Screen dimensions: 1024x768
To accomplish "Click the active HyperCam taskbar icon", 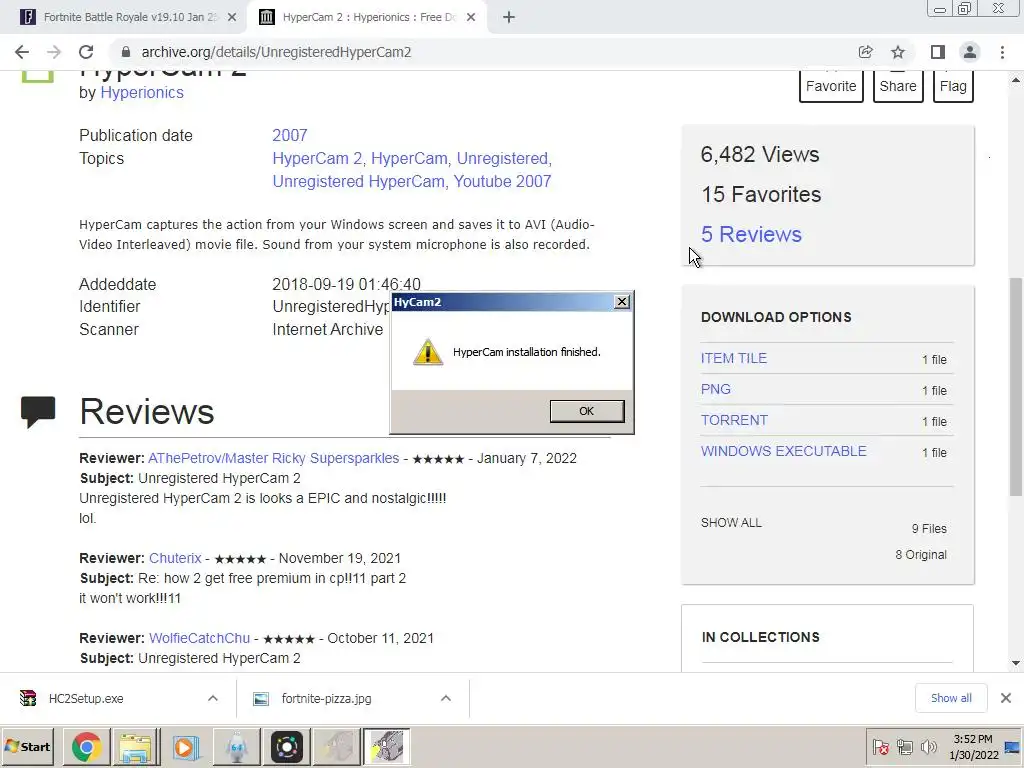I will pyautogui.click(x=386, y=746).
